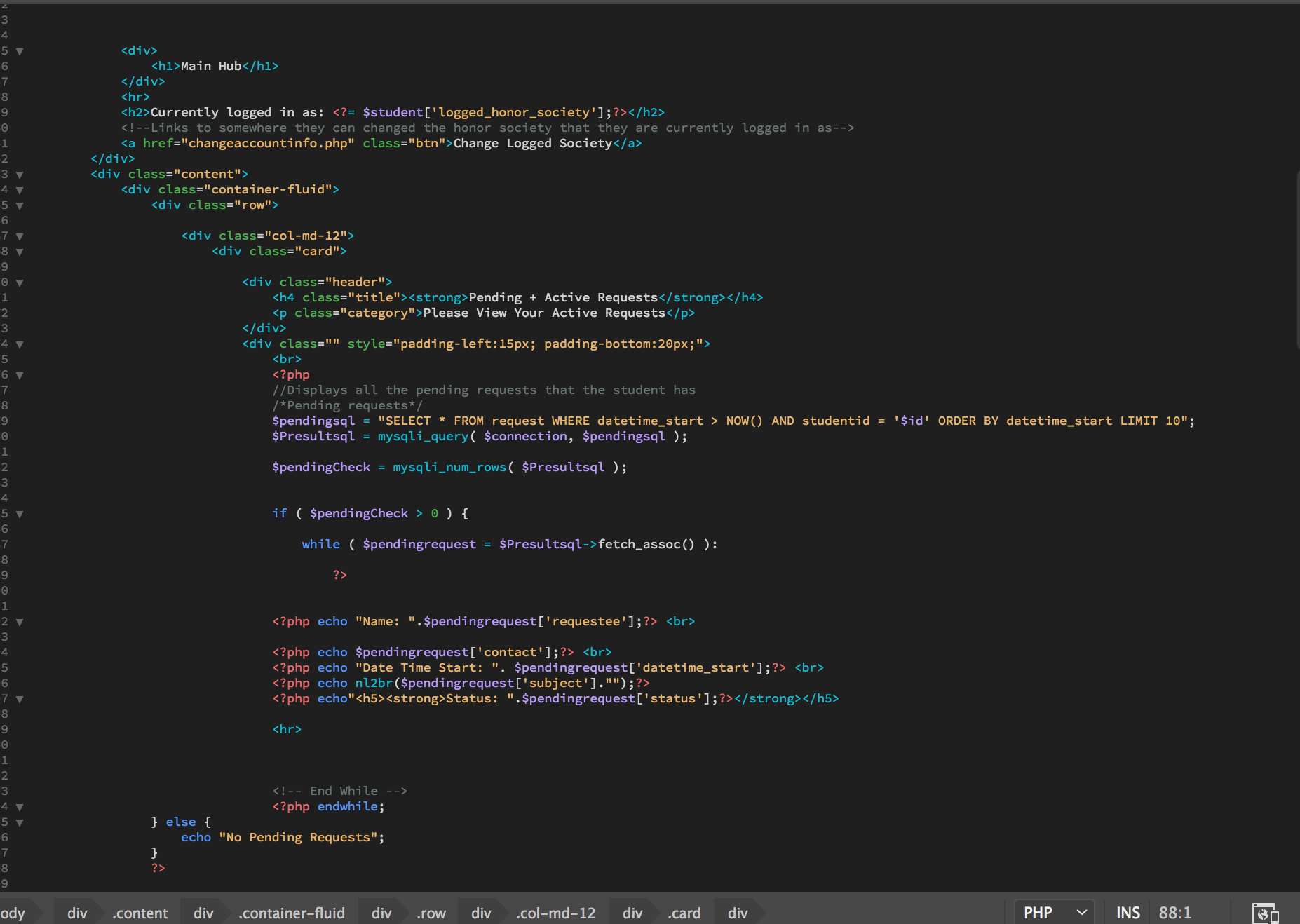Place cursor in "Main Hub" heading text
Viewport: 1300px width, 924px height.
(x=211, y=66)
